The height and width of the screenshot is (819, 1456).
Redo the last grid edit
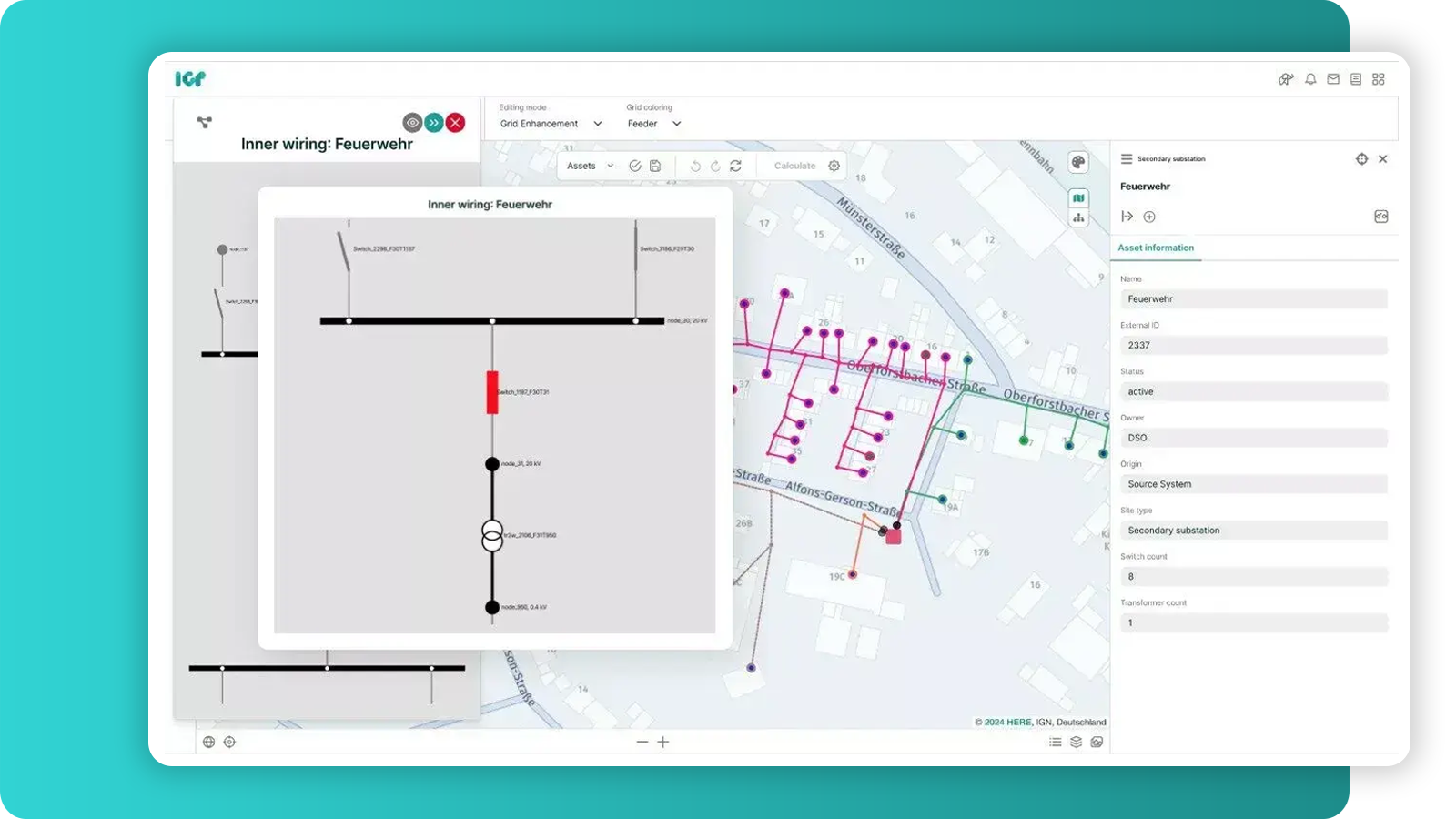715,166
